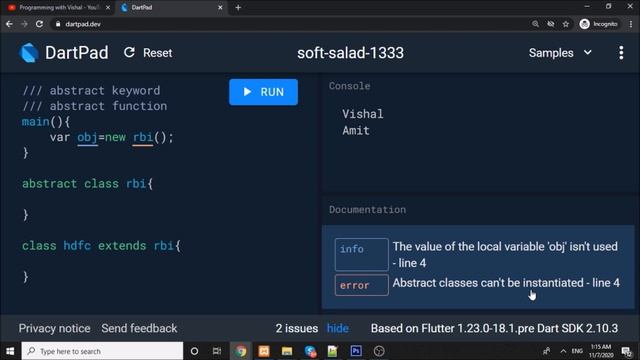Open the Privacy notice link
This screenshot has height=360, width=640.
tap(54, 328)
